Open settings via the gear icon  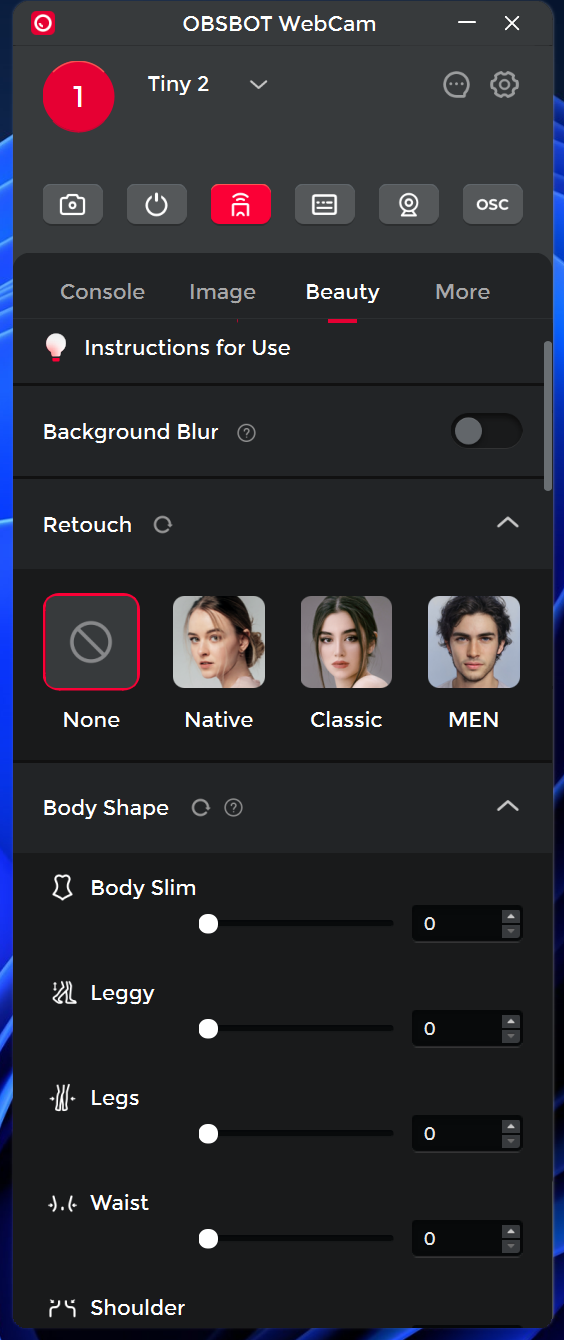click(504, 85)
